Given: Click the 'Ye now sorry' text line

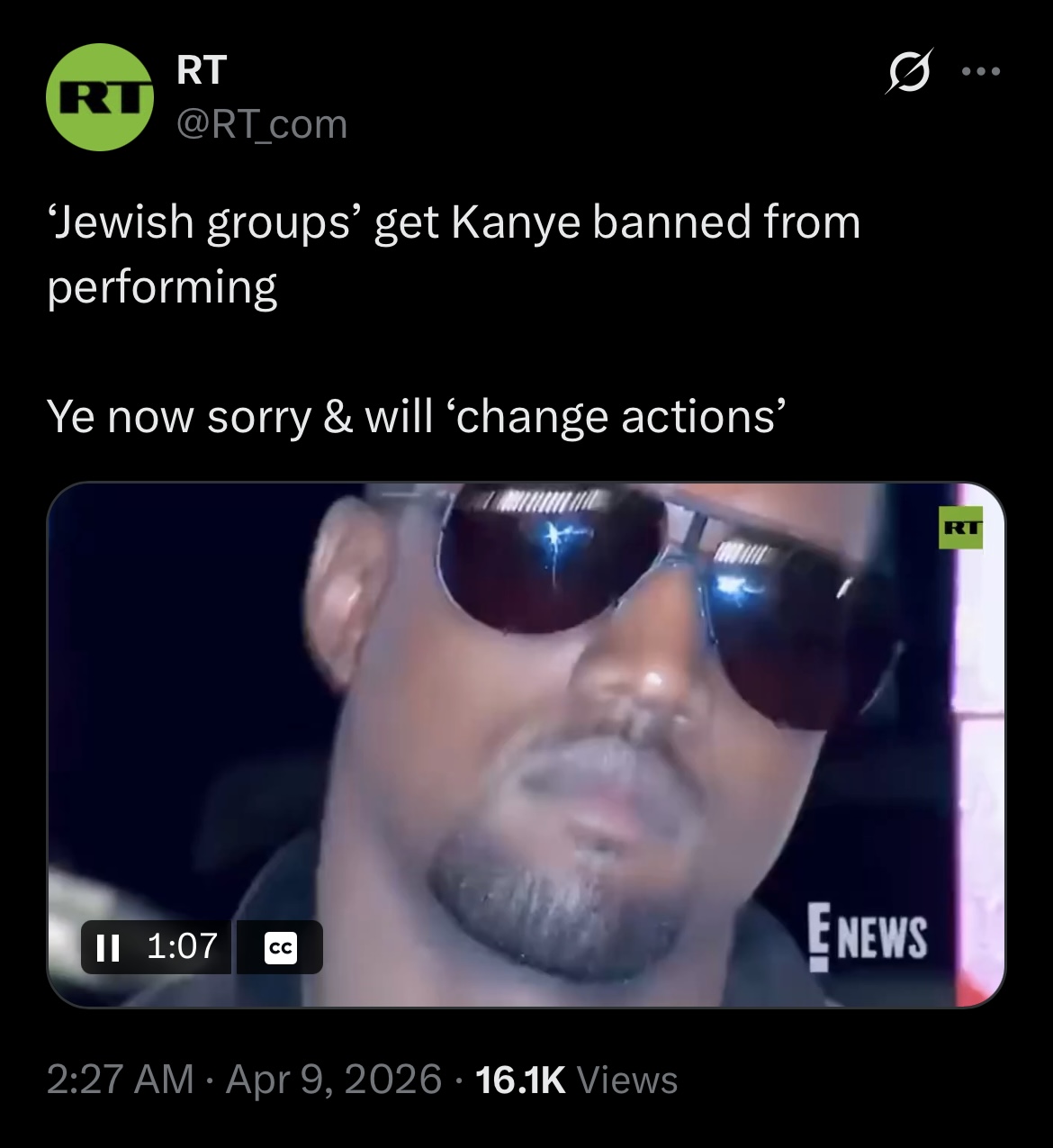Looking at the screenshot, I should coord(417,417).
